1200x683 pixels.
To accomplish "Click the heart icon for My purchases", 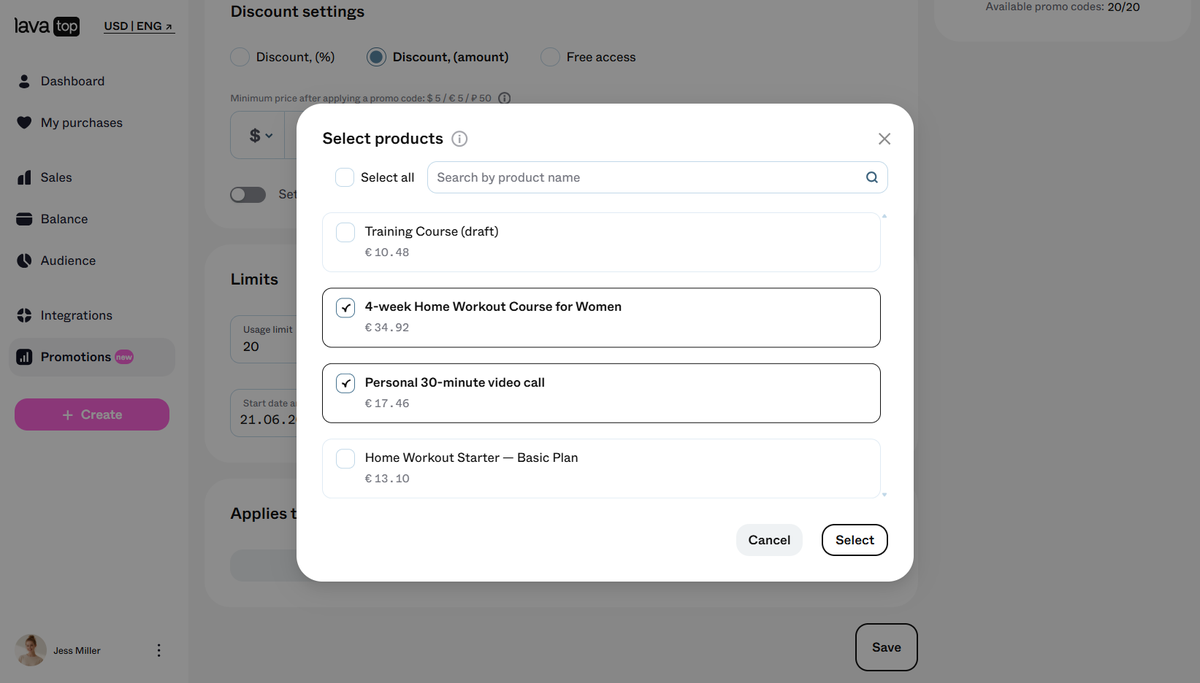I will click(x=24, y=123).
